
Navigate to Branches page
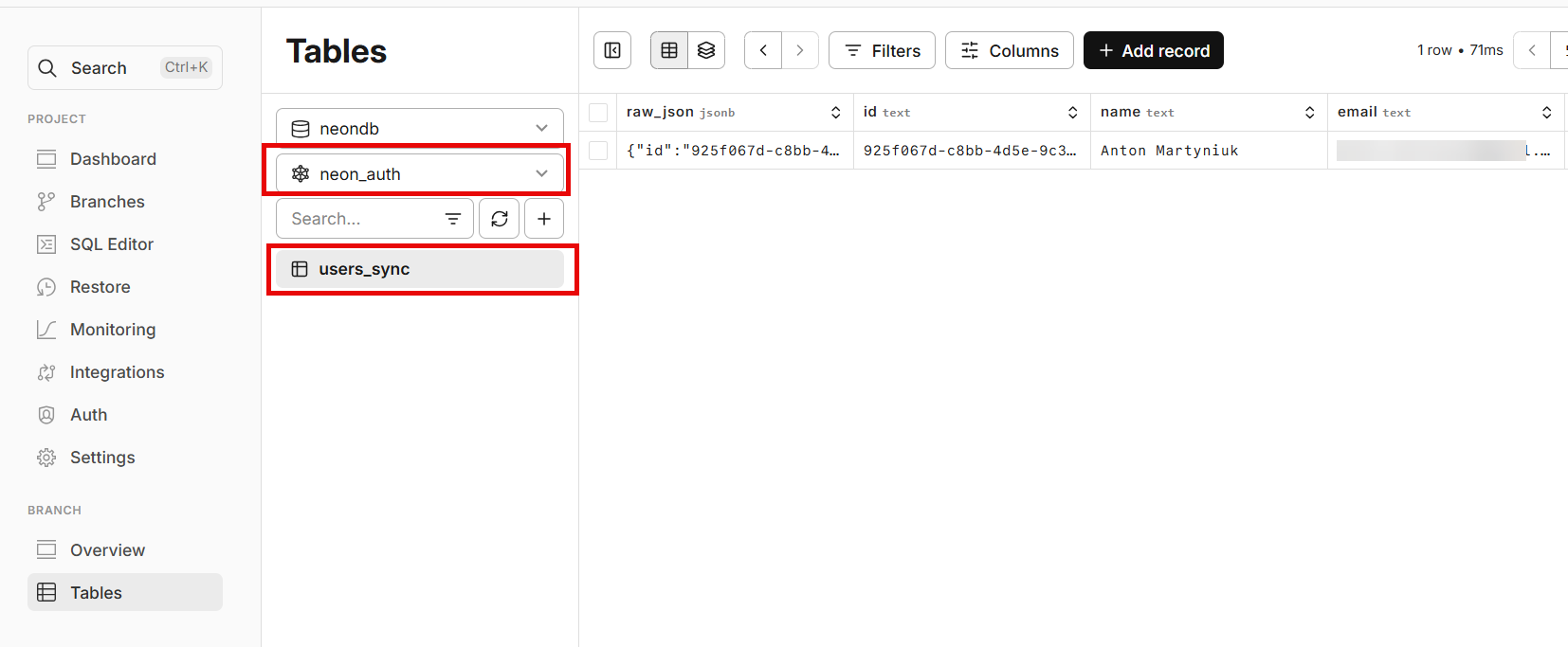tap(107, 202)
